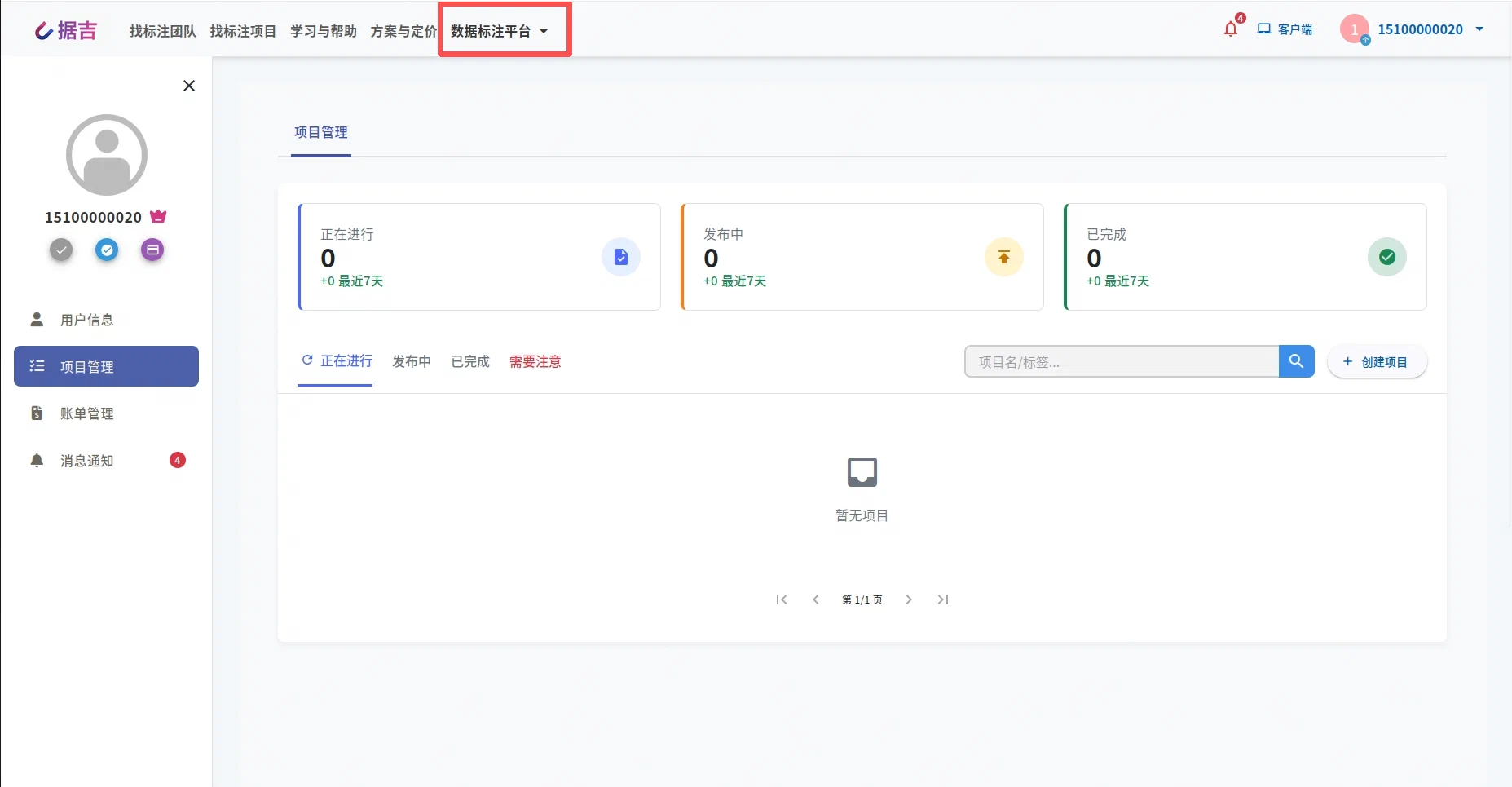This screenshot has height=787, width=1512.
Task: Open 找标注项目 menu item
Action: (243, 31)
